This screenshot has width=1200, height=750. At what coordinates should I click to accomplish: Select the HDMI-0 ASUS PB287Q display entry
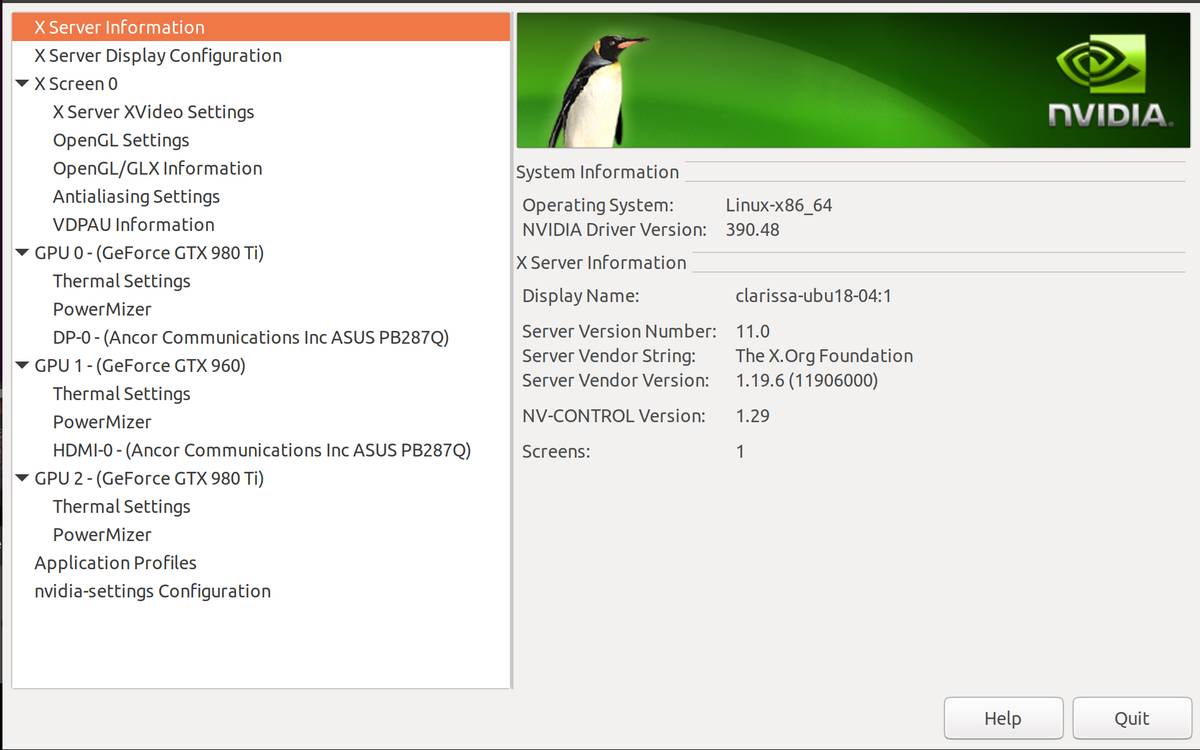261,450
